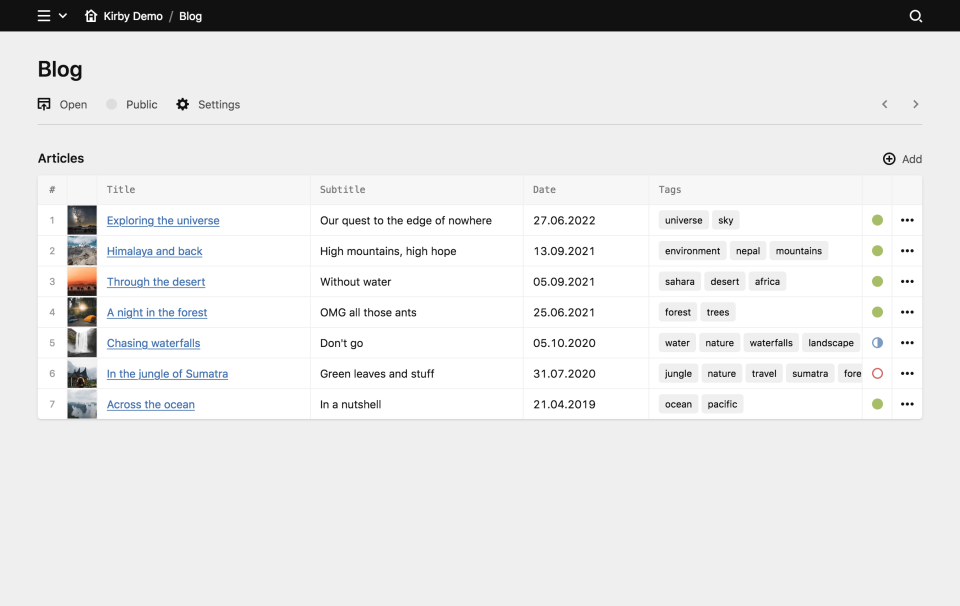Click the green status dot for forest article

877,312
